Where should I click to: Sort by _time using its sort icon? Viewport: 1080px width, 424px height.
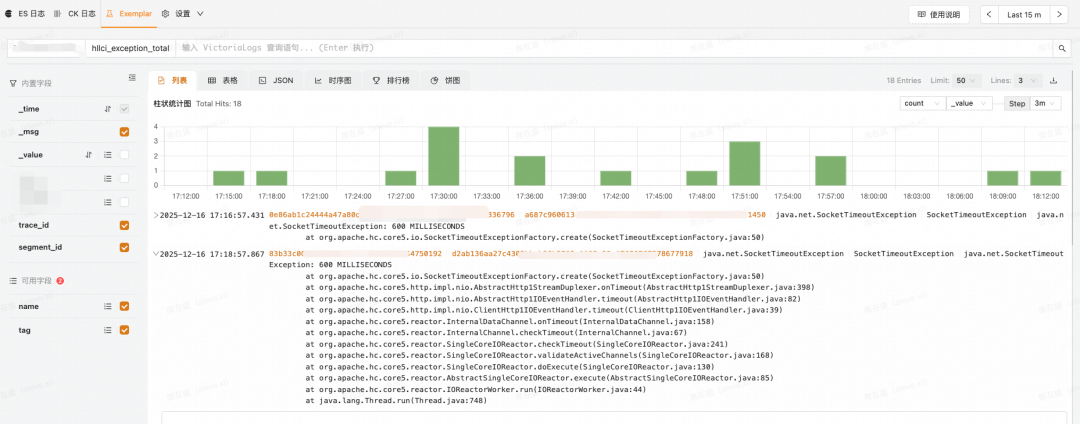[x=107, y=109]
